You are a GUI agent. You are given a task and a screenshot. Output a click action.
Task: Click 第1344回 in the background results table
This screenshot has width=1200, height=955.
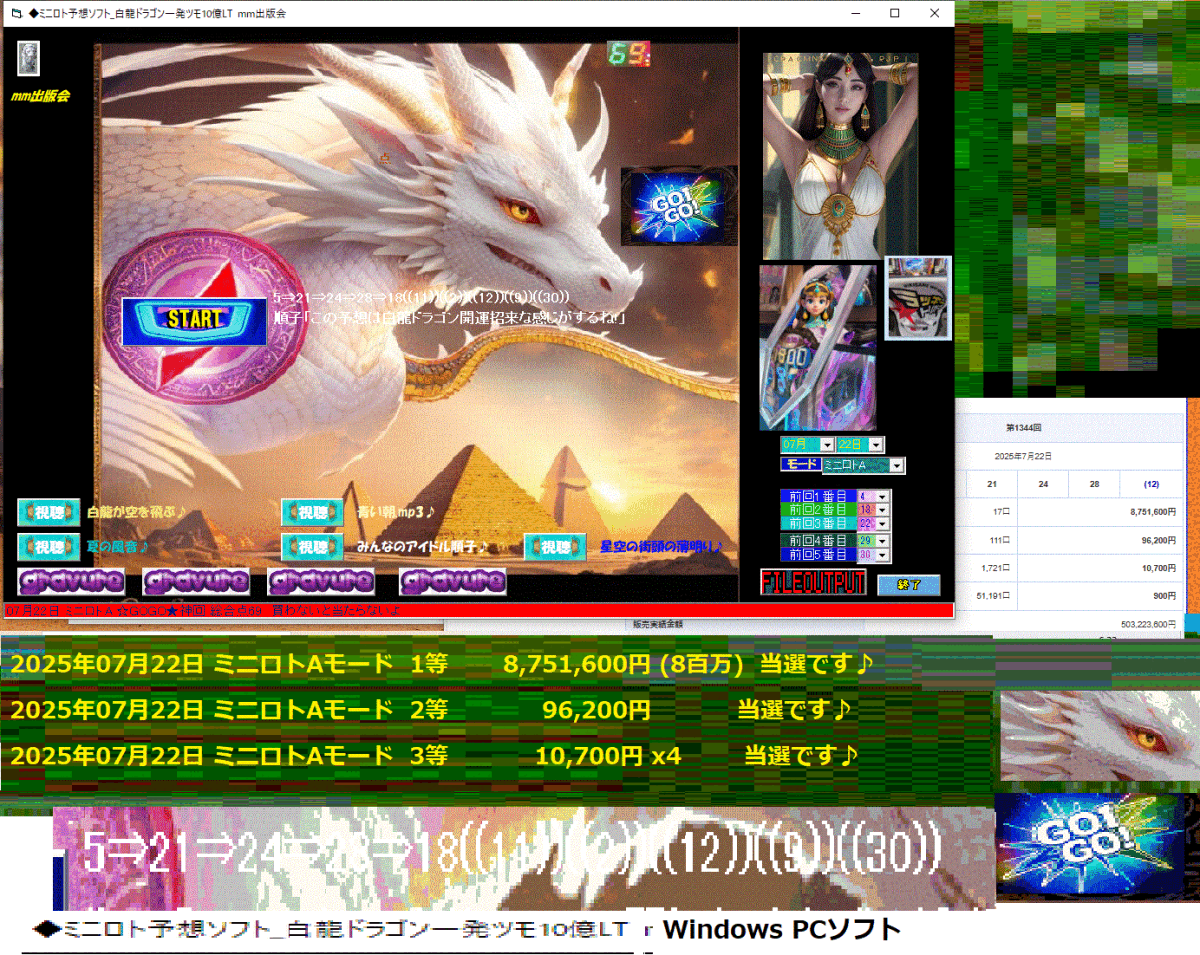pos(1024,427)
